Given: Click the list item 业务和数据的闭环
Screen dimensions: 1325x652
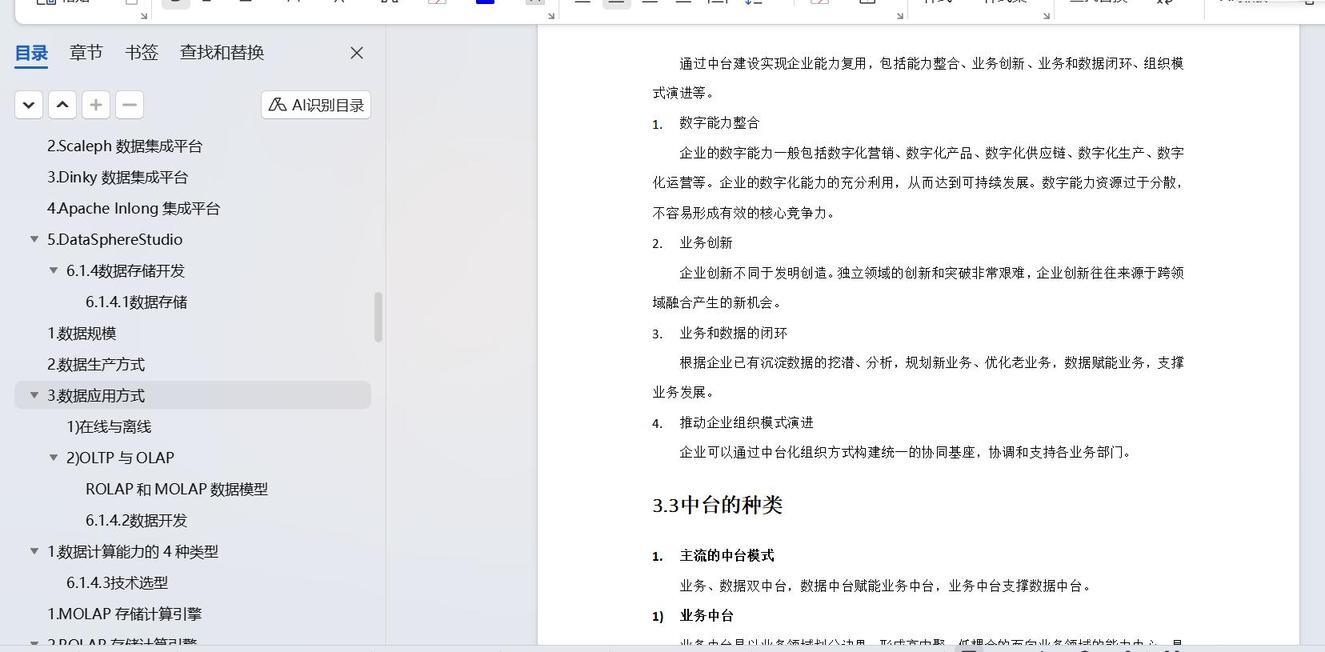Looking at the screenshot, I should pos(734,333).
